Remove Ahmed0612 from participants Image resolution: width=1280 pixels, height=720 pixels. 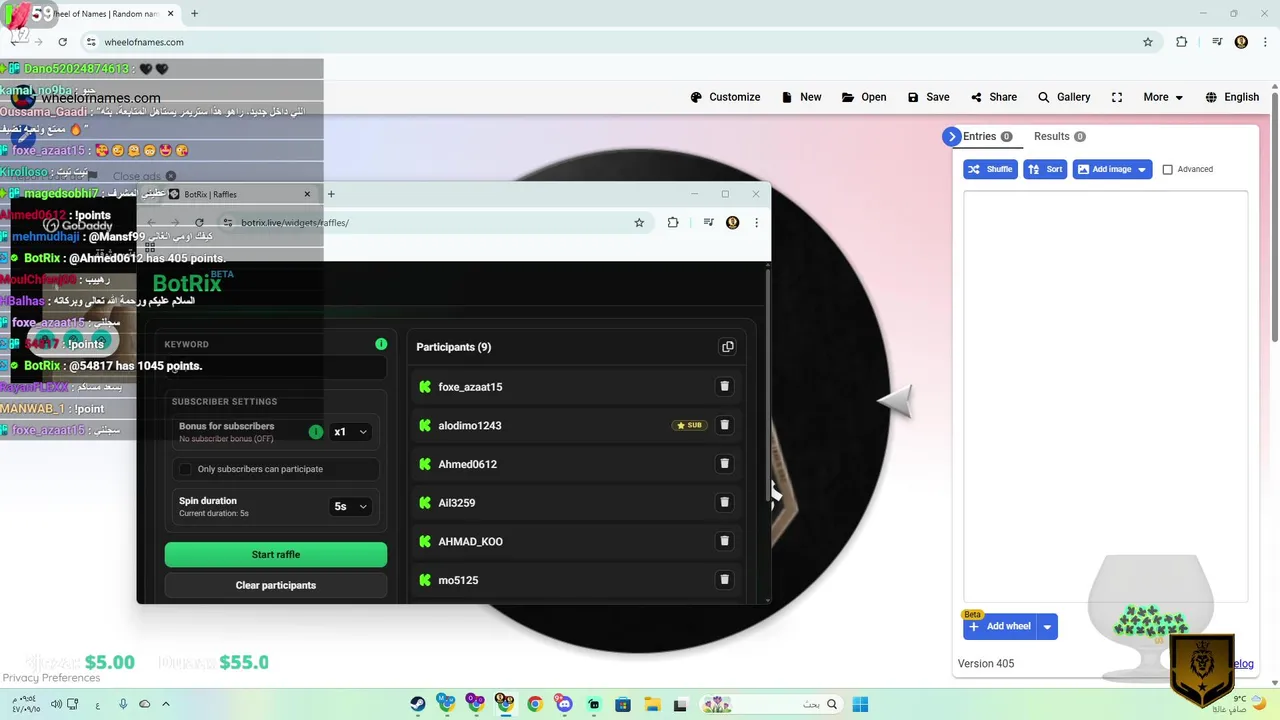click(725, 464)
